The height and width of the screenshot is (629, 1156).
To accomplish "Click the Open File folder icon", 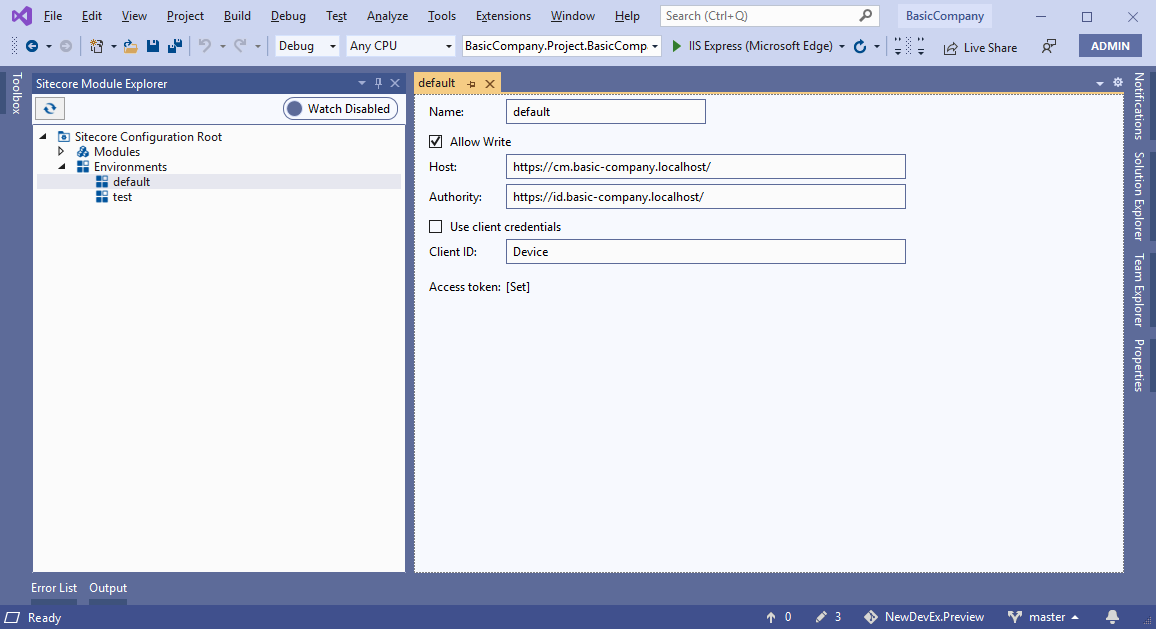I will click(x=130, y=46).
